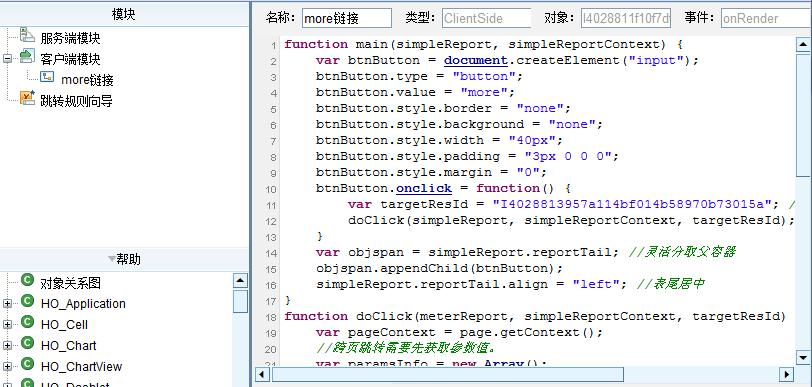Click the 事件 field showing onRender
The width and height of the screenshot is (812, 387).
766,18
